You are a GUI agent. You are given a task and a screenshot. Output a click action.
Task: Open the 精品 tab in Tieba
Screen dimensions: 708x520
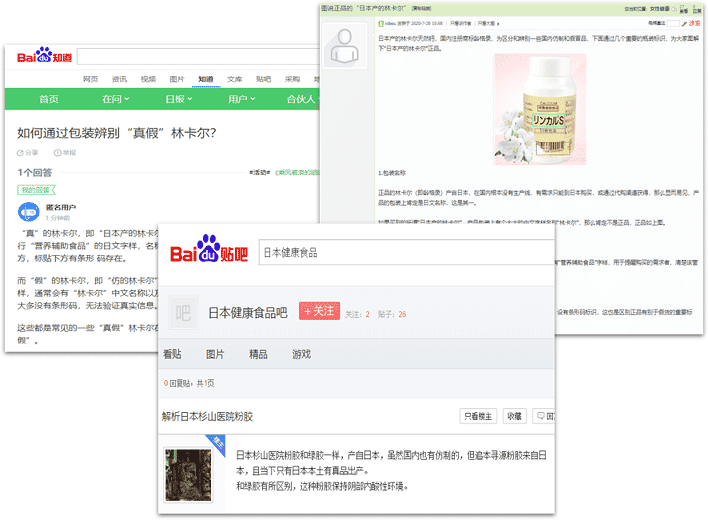coord(258,354)
